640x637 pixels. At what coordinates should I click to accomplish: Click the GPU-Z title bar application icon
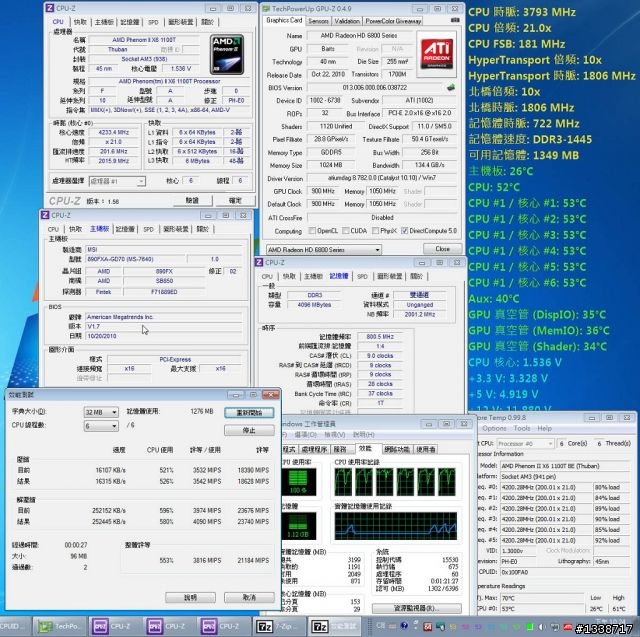click(266, 8)
